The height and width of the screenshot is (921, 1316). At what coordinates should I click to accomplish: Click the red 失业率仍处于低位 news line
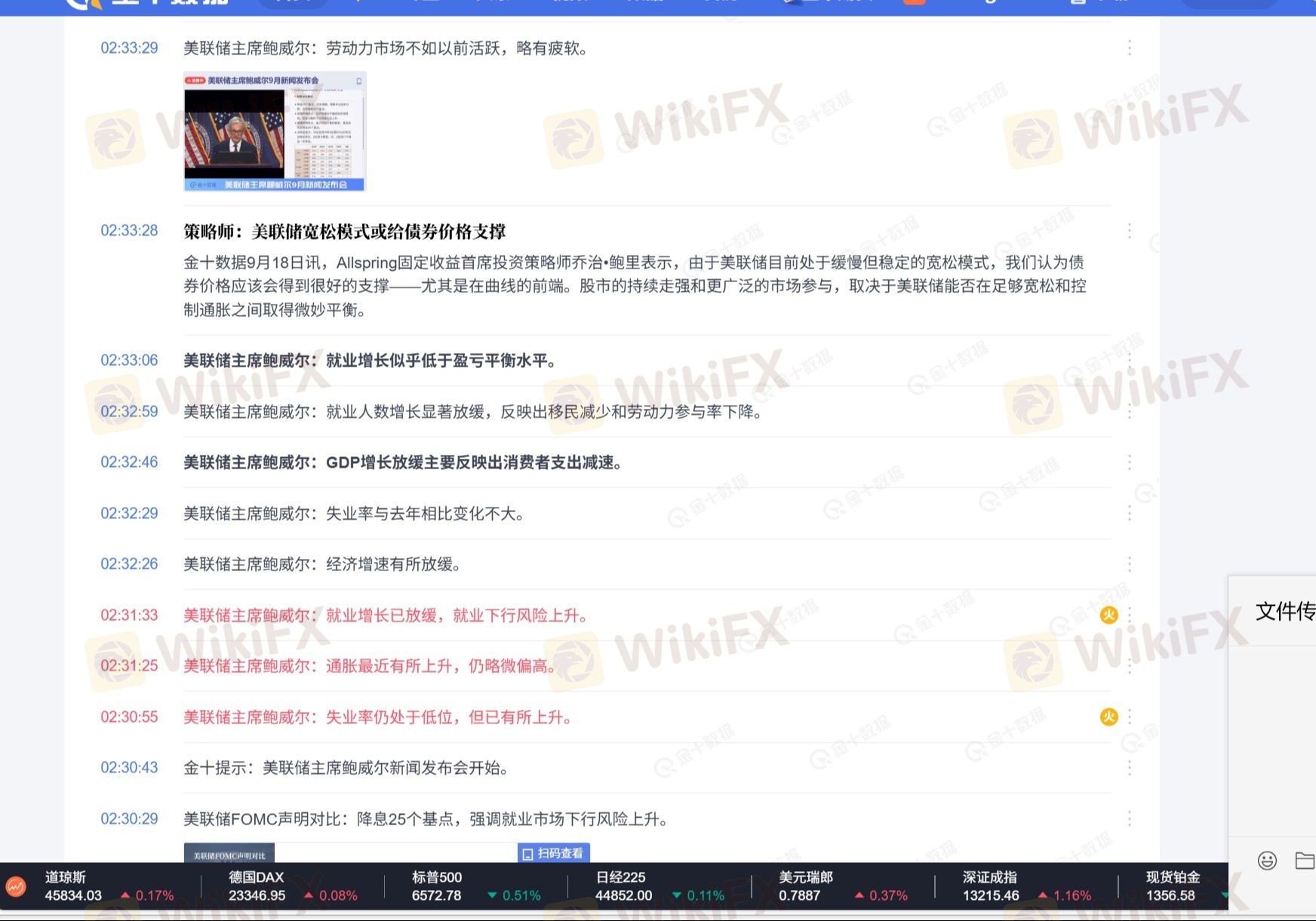(x=378, y=717)
